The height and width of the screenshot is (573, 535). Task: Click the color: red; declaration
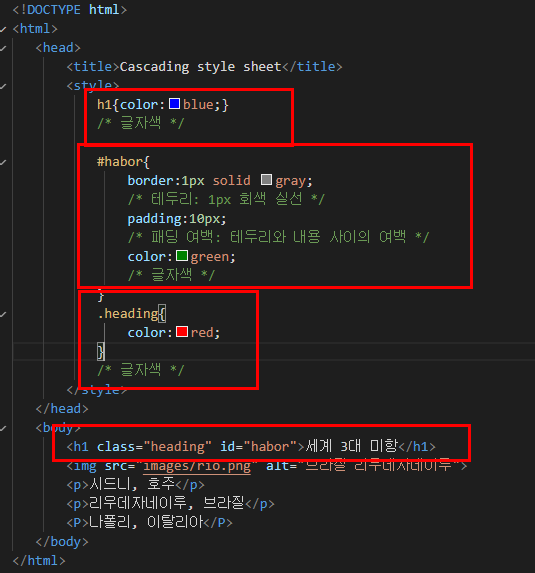174,333
